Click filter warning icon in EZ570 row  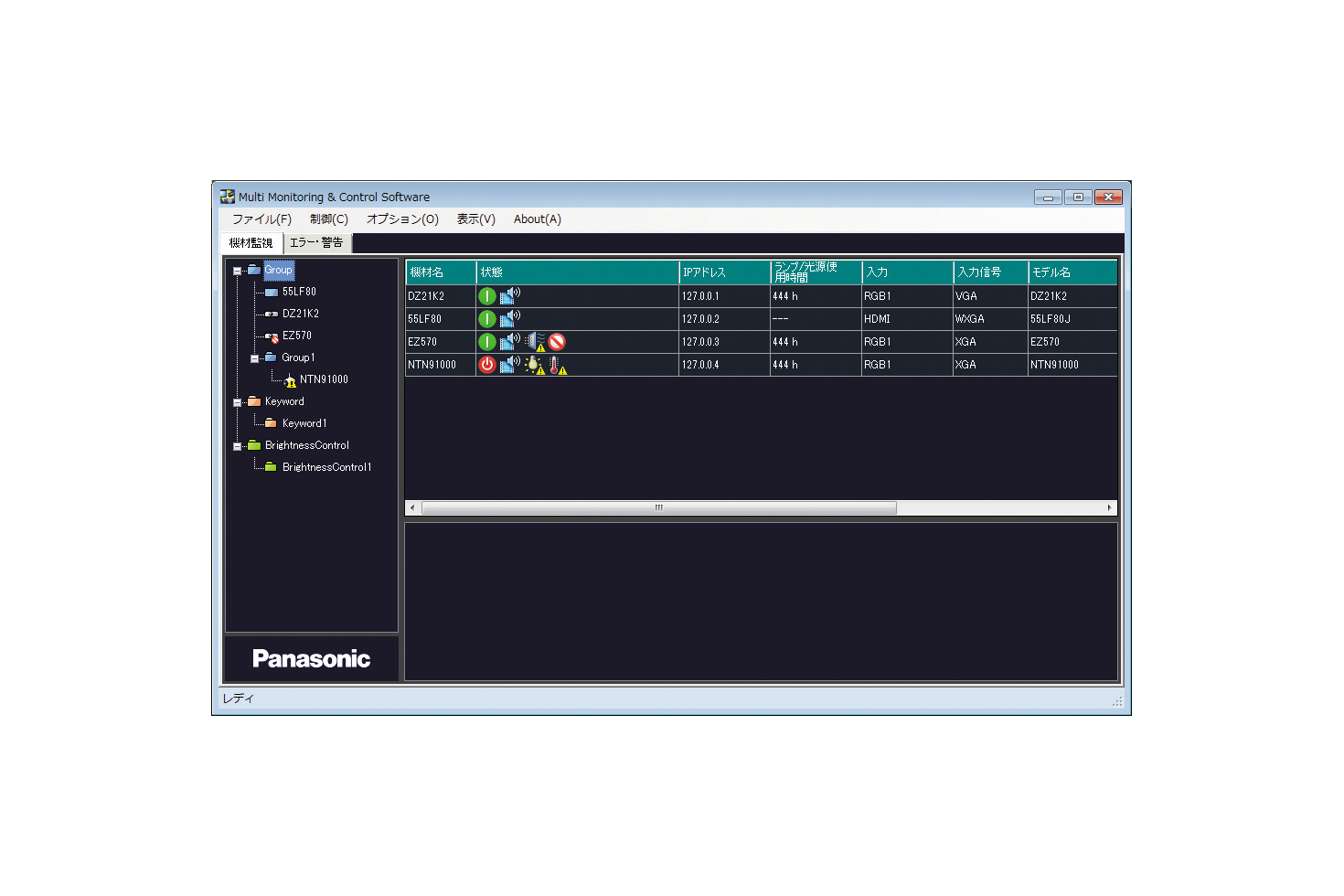536,342
